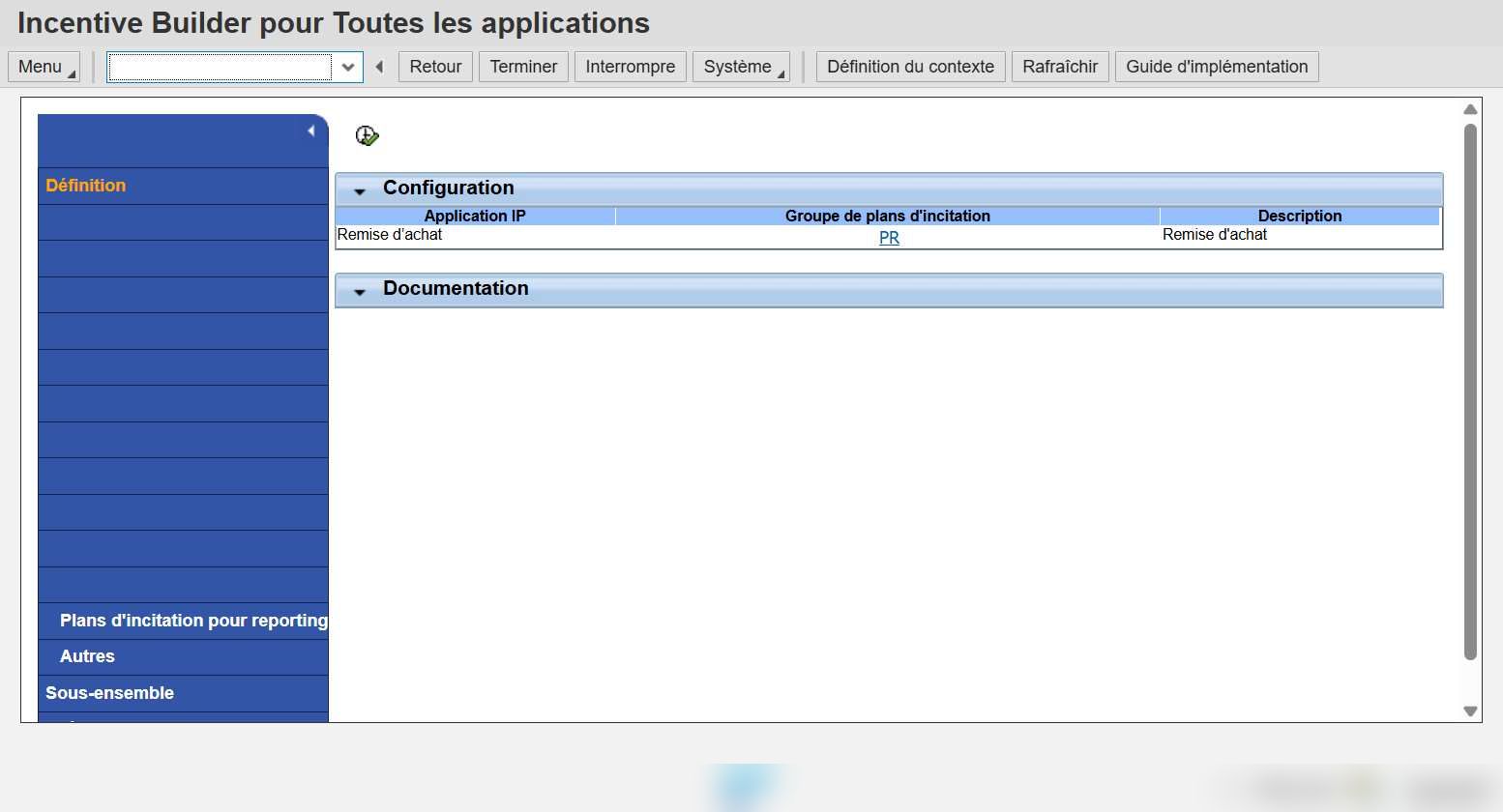Click the vertical scrollbar thumb
This screenshot has height=812, width=1503.
[1470, 391]
